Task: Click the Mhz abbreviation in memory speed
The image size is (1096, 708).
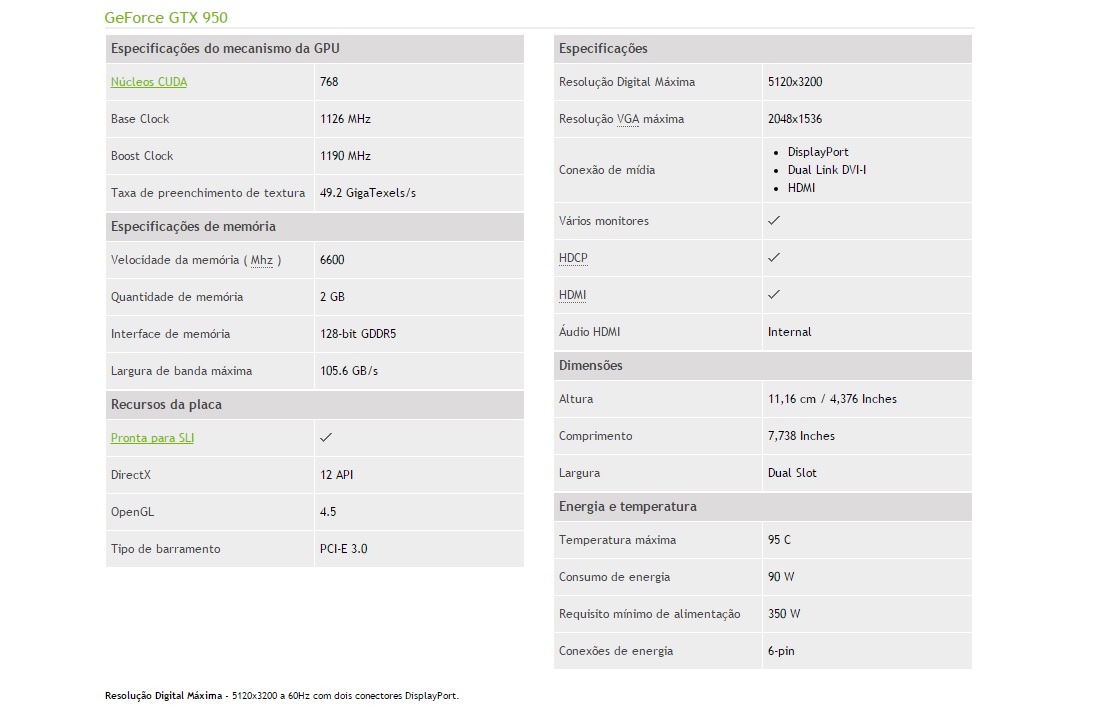Action: (262, 260)
